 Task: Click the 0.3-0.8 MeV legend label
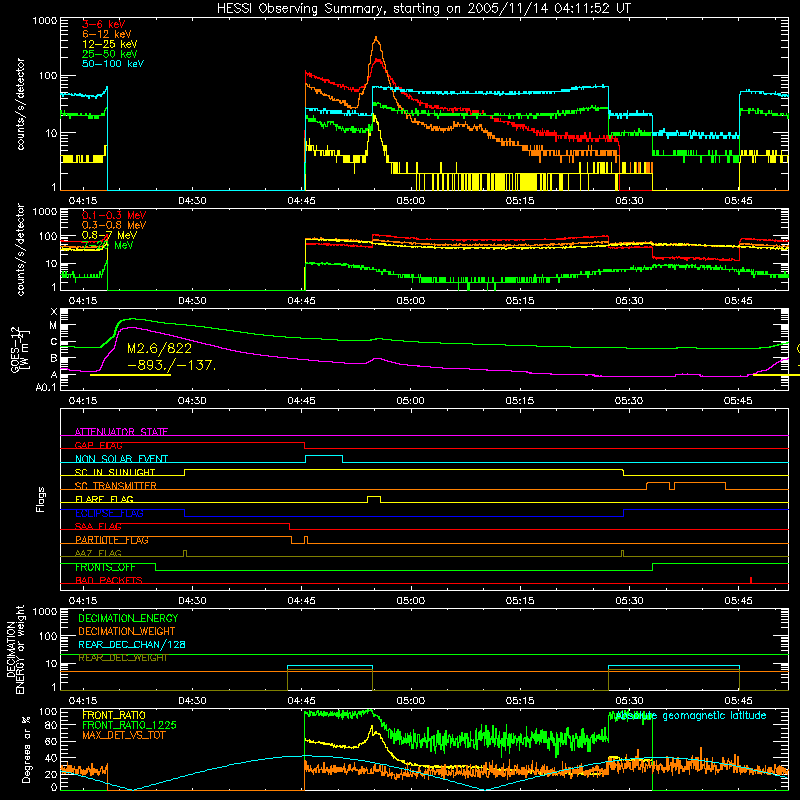tap(114, 225)
